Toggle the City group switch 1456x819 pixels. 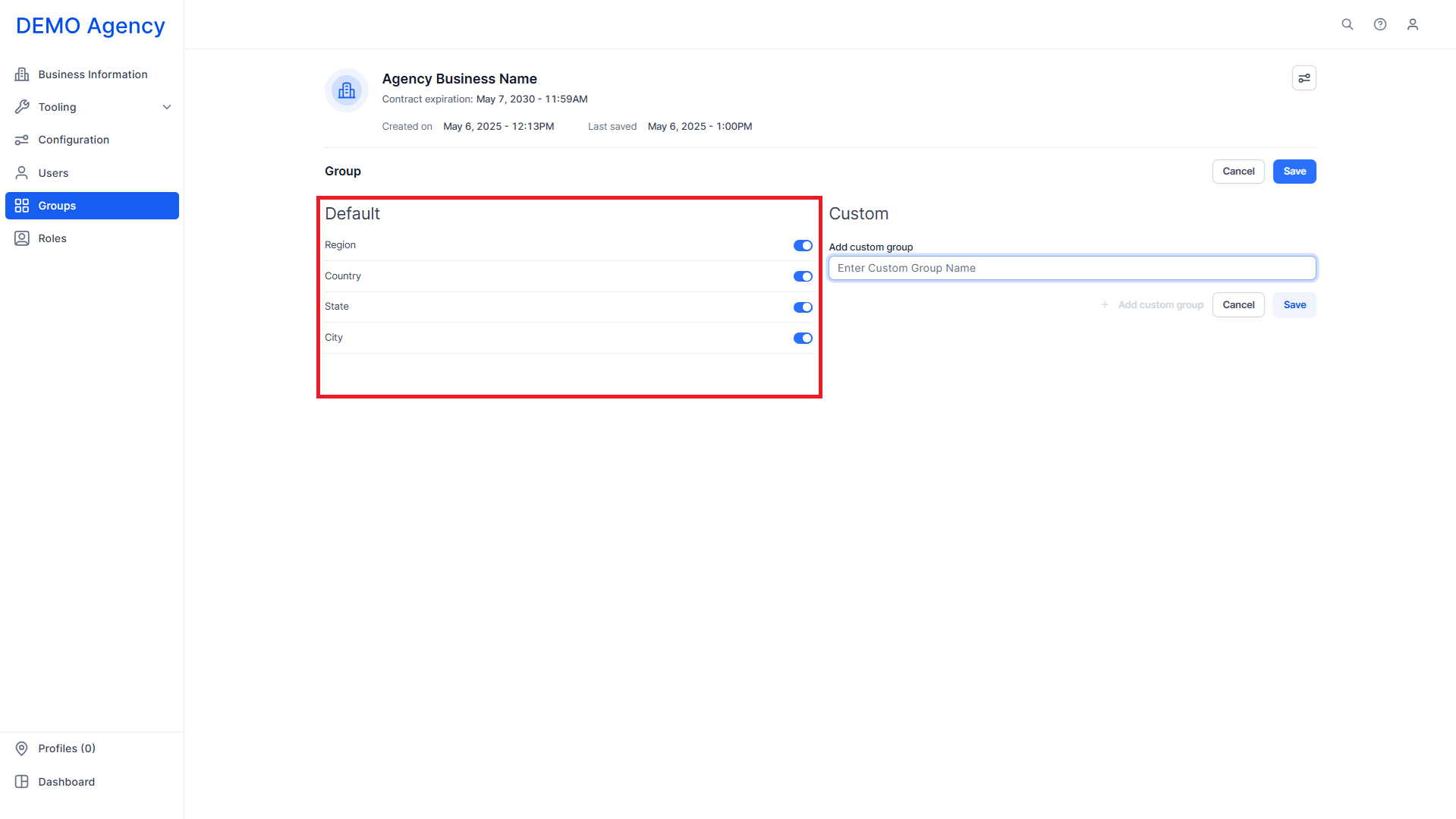(803, 339)
